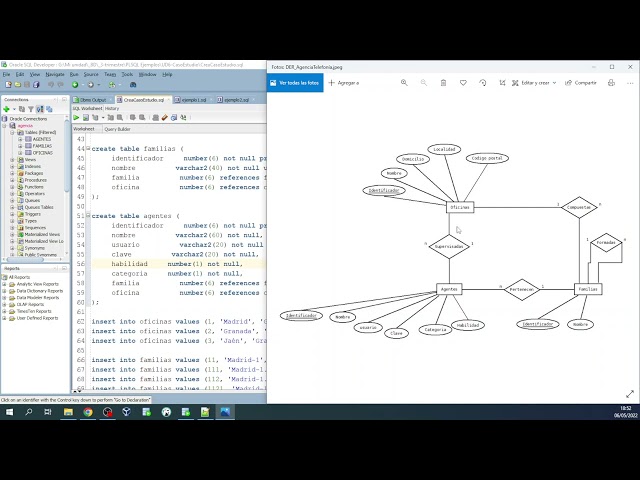Switch to the Query Builder tab
The height and width of the screenshot is (480, 640).
click(x=117, y=129)
